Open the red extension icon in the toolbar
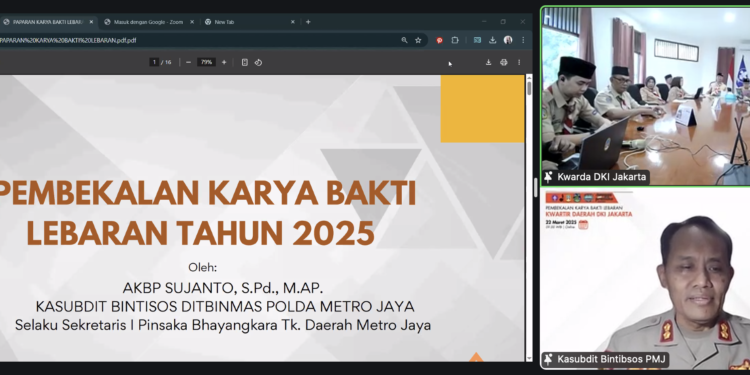 (440, 40)
